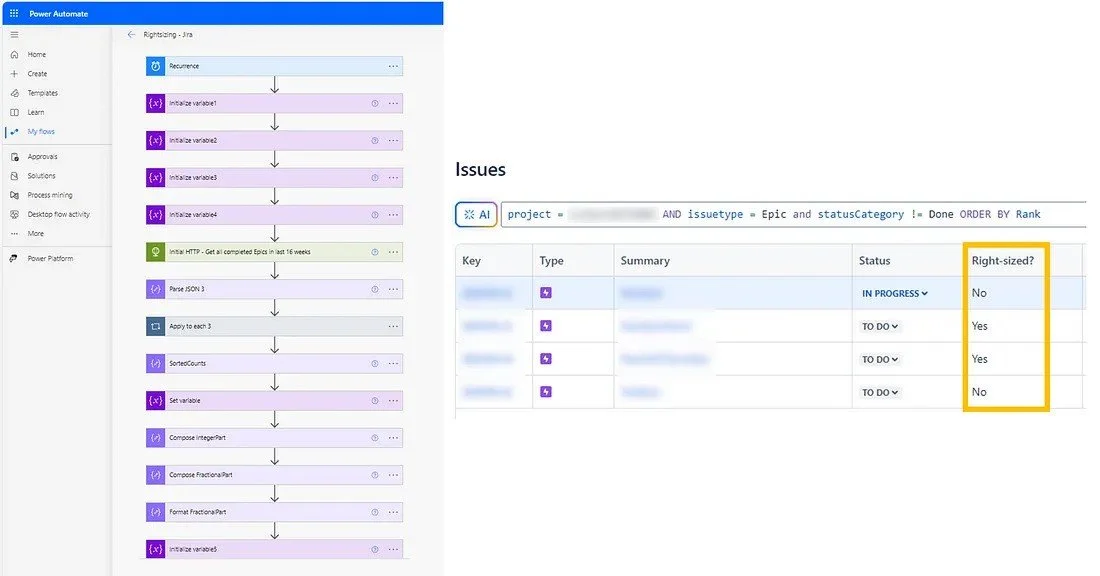This screenshot has height=576, width=1100.
Task: Show help info for Initialize variable2
Action: click(375, 140)
